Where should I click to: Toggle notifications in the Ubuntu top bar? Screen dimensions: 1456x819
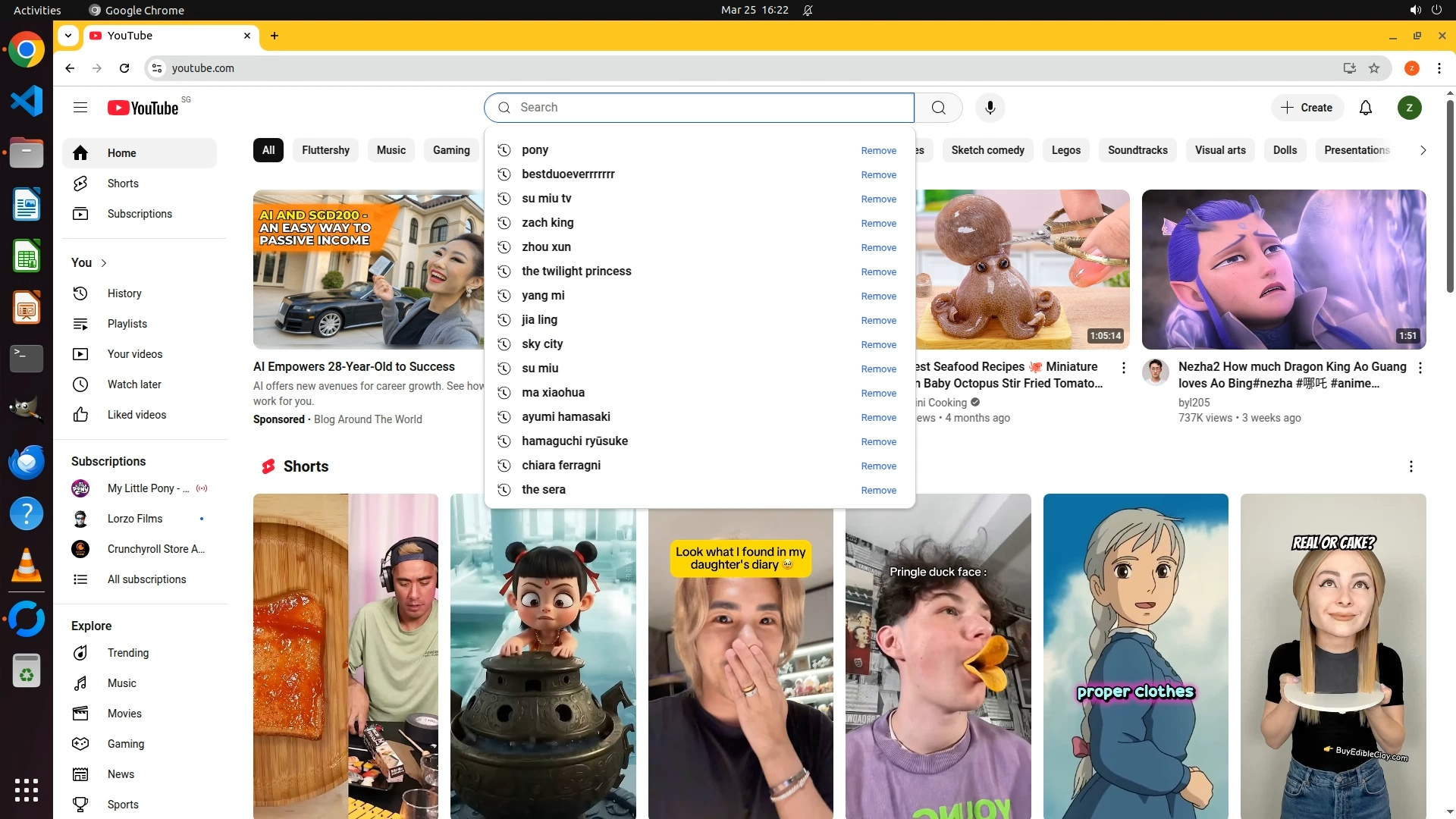pyautogui.click(x=808, y=10)
